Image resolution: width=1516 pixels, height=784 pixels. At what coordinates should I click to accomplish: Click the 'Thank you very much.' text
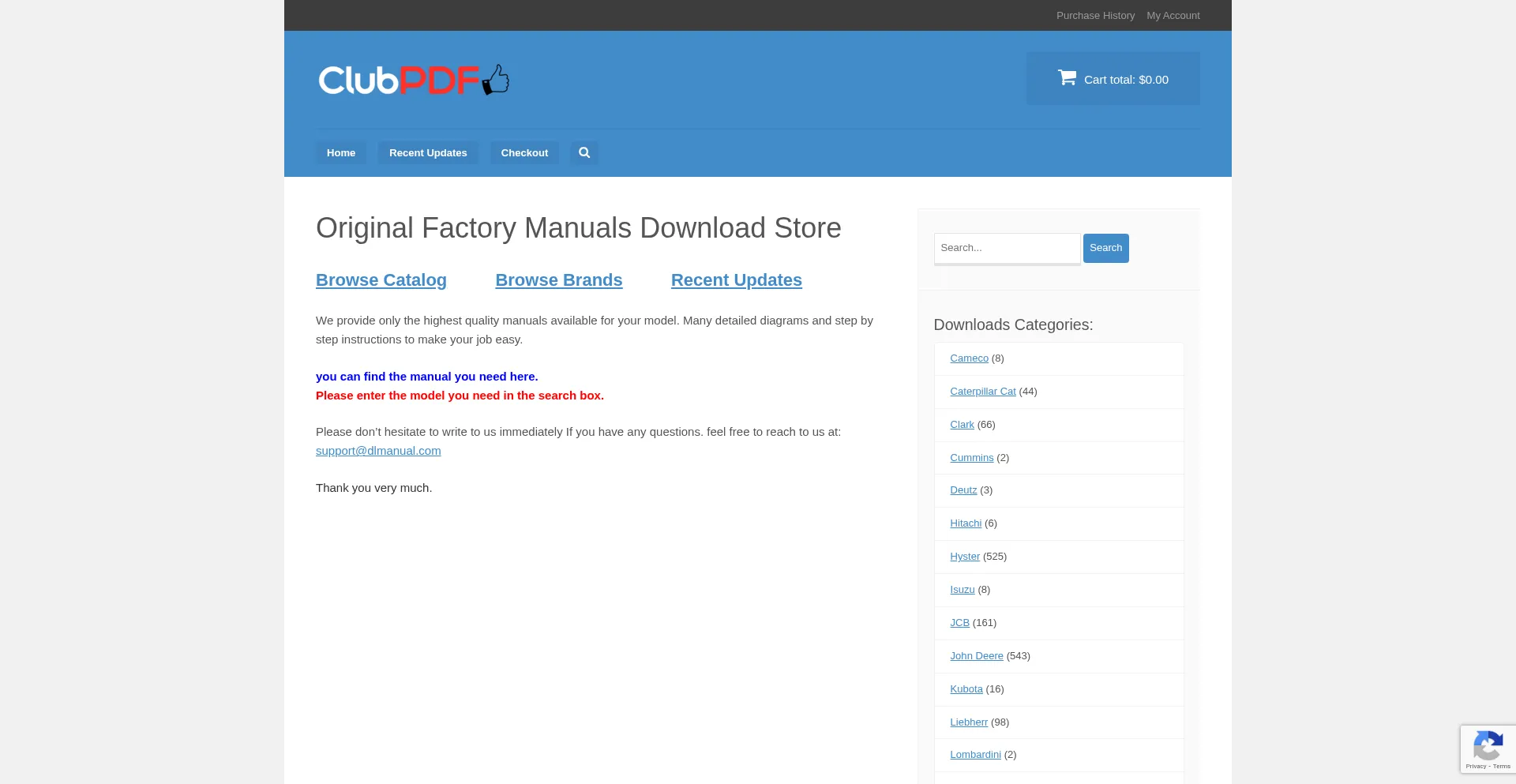373,488
